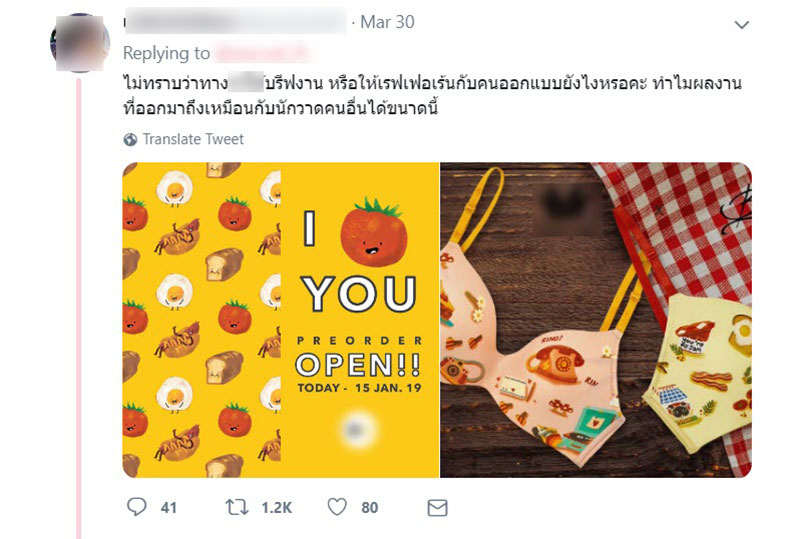
Task: Click the blurred handle after Replying to
Action: pyautogui.click(x=263, y=53)
